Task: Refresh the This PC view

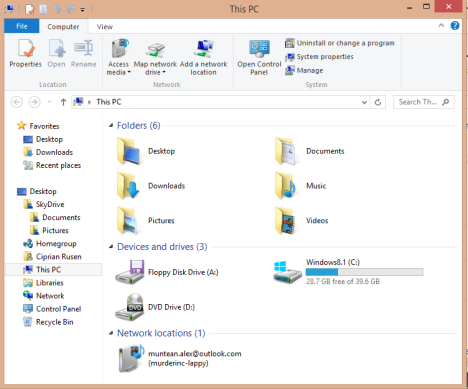Action: click(378, 102)
